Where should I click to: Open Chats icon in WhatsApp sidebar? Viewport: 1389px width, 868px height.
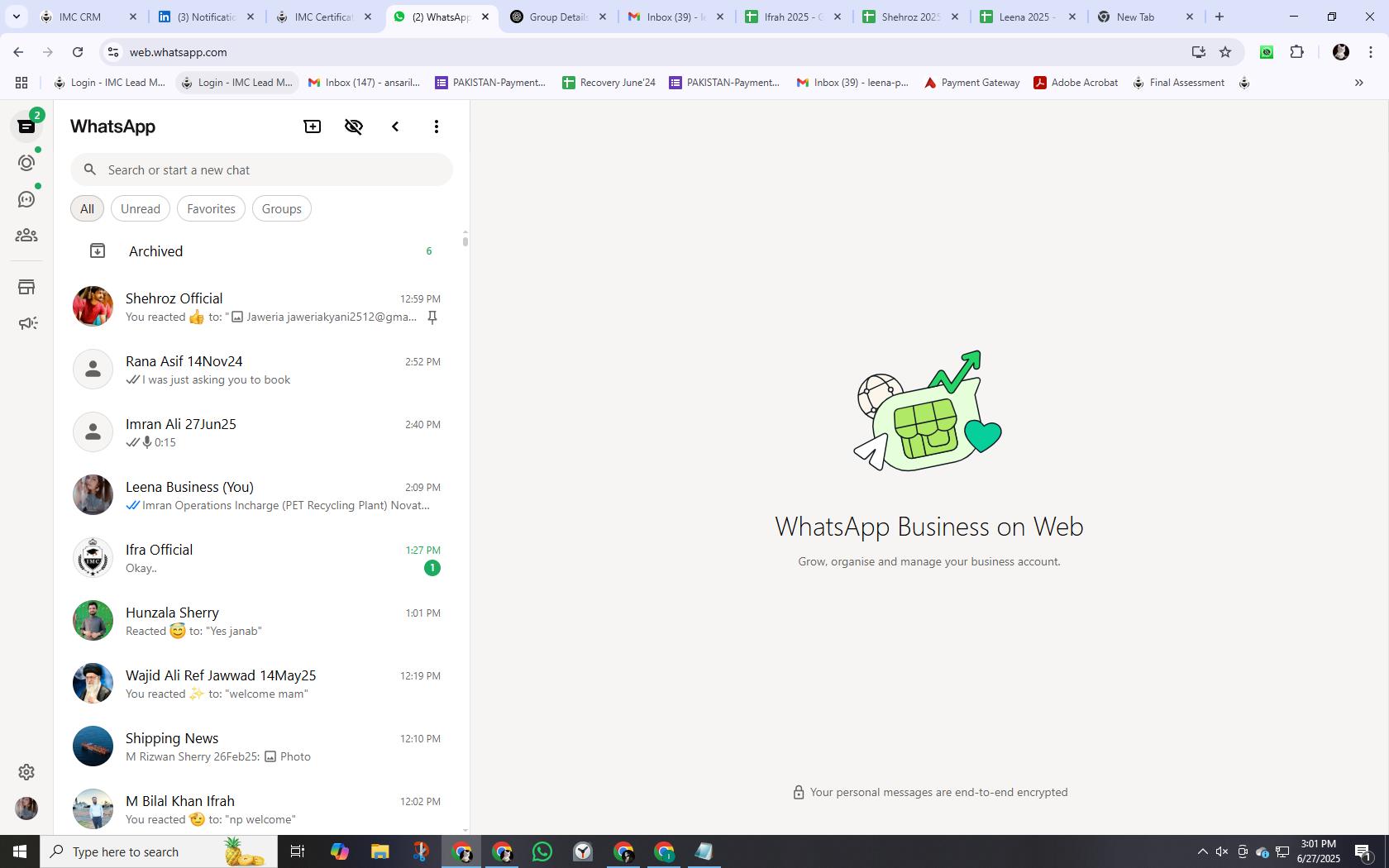pos(26,126)
